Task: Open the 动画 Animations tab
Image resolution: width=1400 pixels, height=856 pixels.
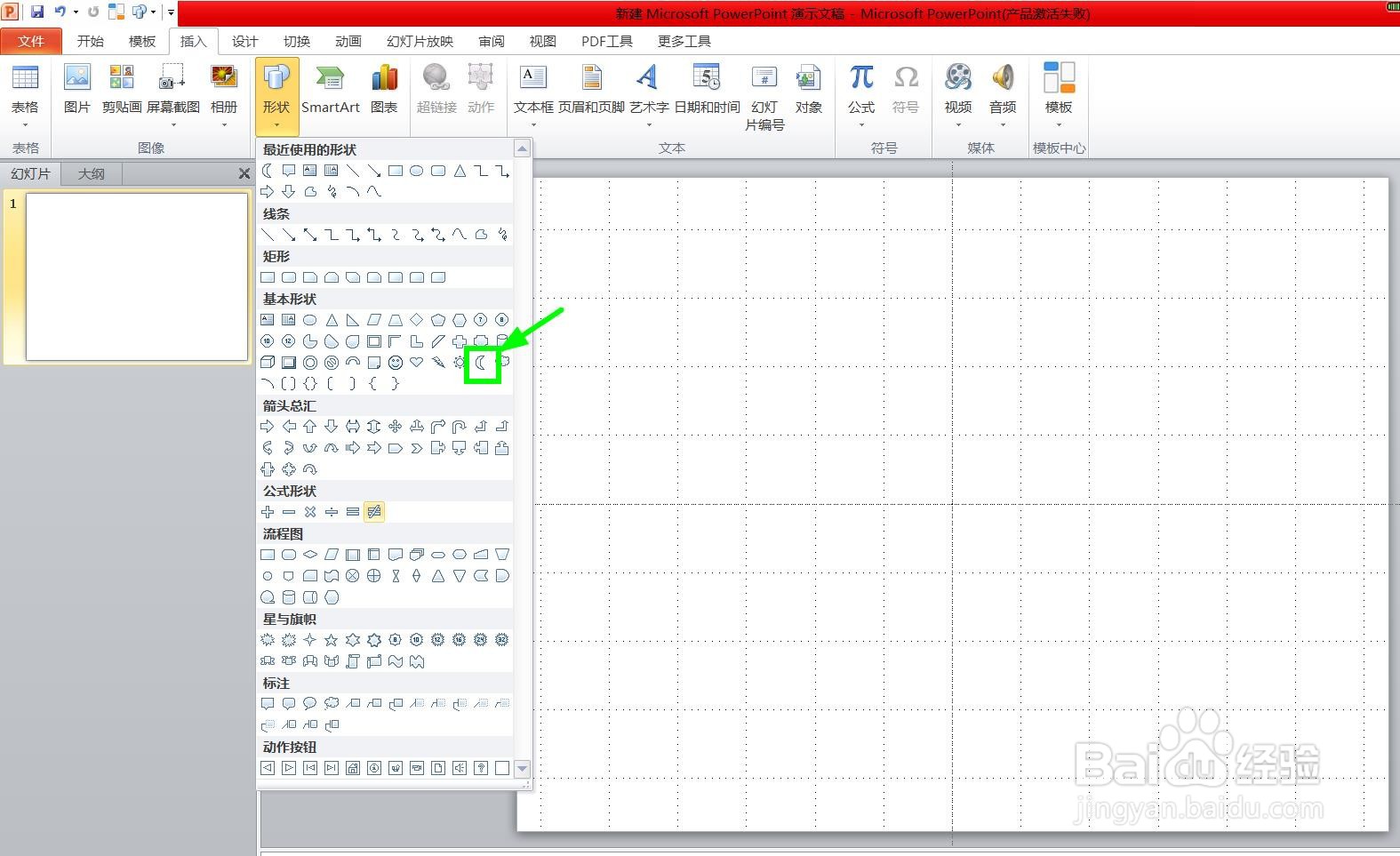Action: tap(348, 41)
